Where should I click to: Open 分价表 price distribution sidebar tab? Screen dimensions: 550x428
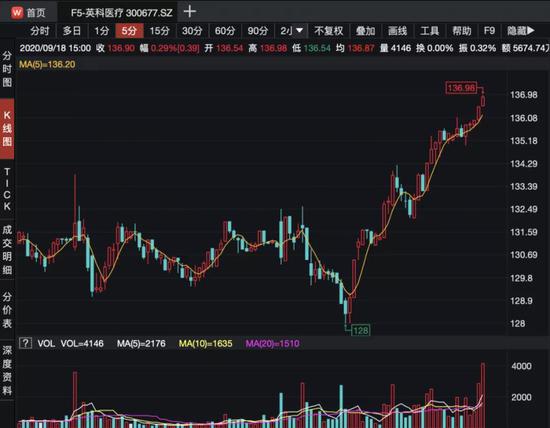click(7, 310)
